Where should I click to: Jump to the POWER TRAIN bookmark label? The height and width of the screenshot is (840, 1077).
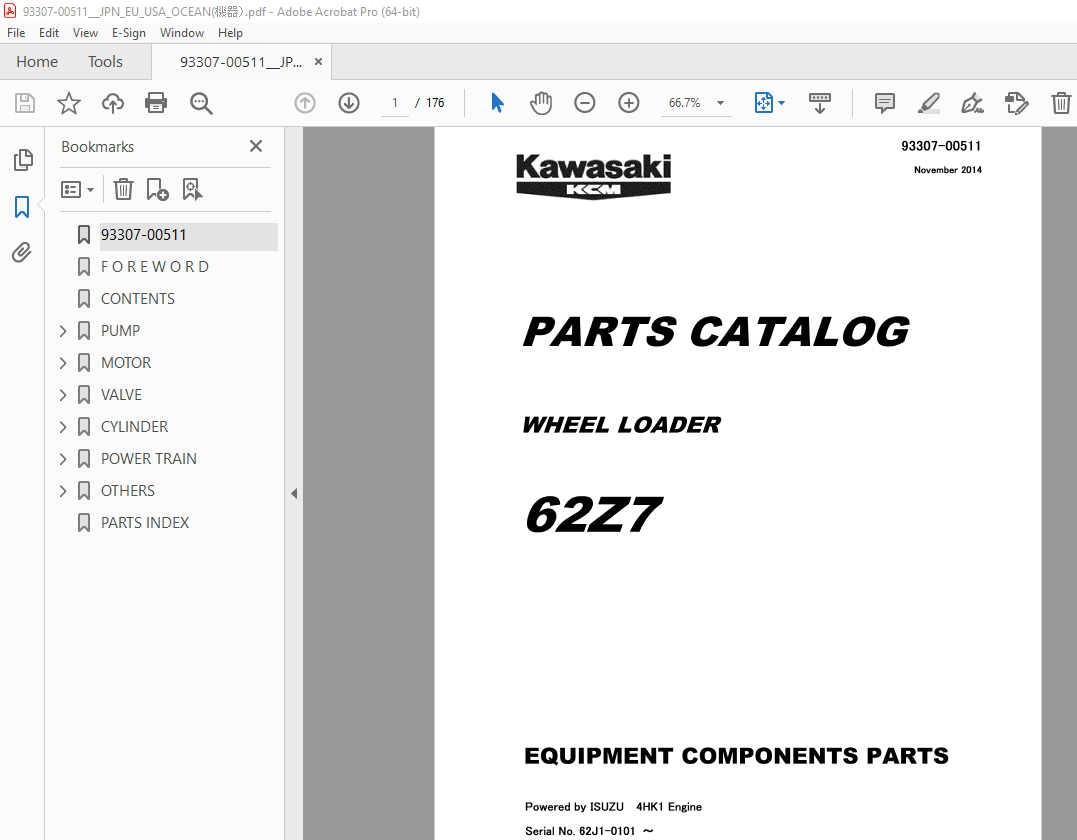(x=149, y=459)
